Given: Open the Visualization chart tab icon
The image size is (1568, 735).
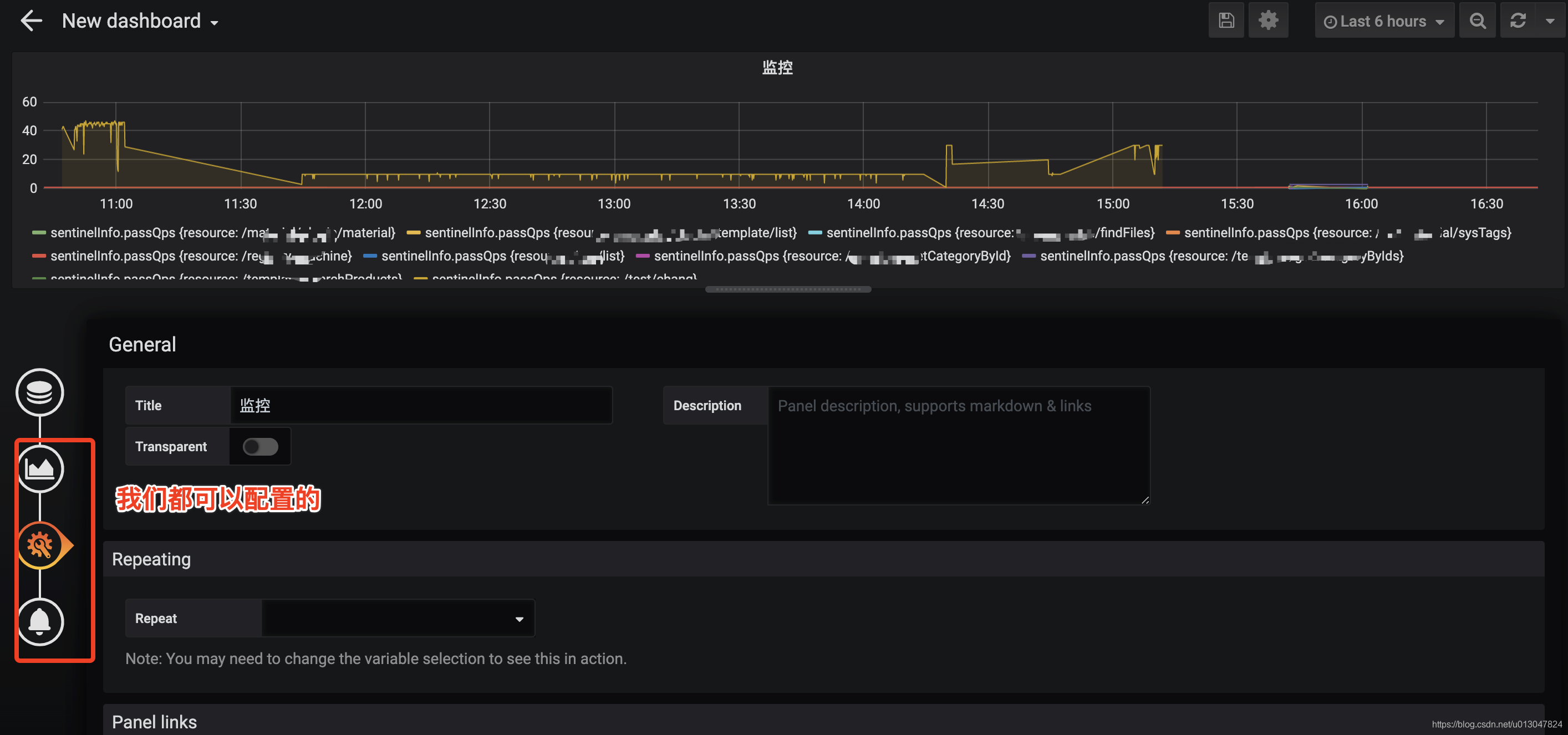Looking at the screenshot, I should (x=39, y=468).
